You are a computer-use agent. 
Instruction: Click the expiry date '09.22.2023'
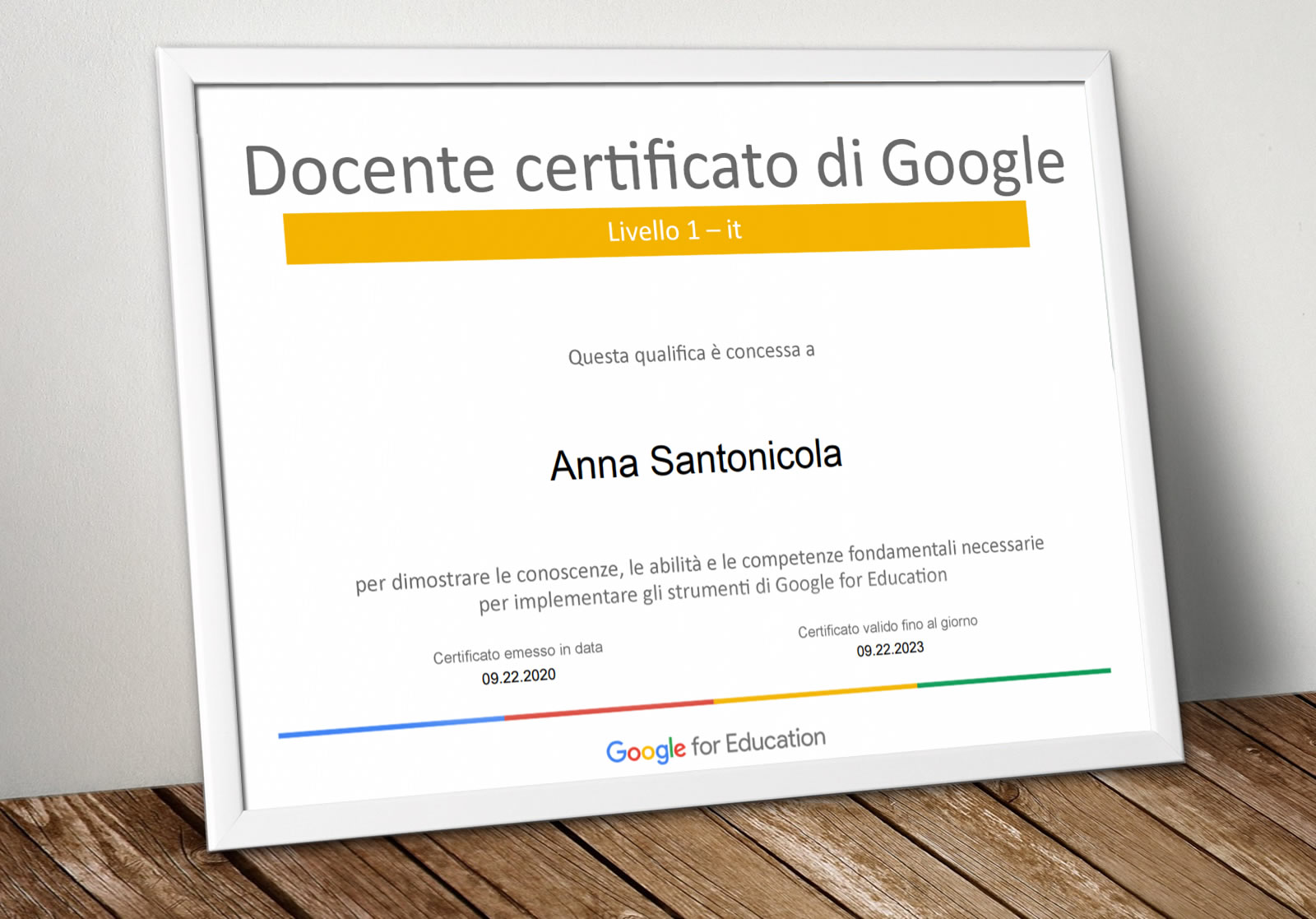[x=890, y=649]
